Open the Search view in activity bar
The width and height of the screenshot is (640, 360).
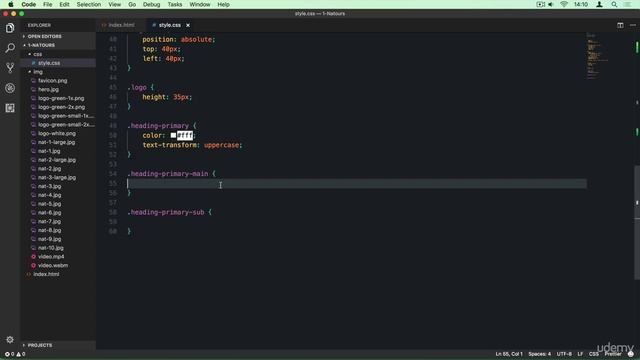click(10, 48)
